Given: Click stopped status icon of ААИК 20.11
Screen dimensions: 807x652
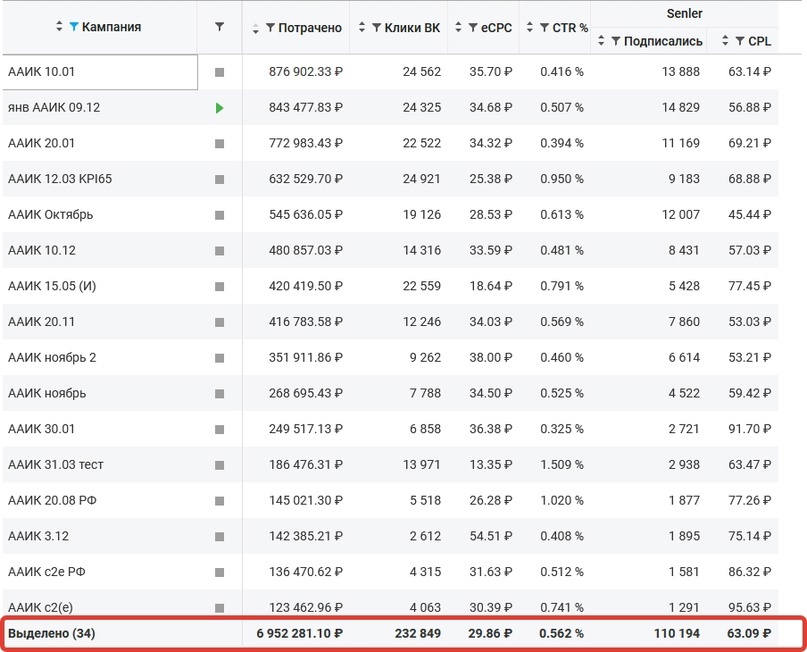Looking at the screenshot, I should [220, 322].
